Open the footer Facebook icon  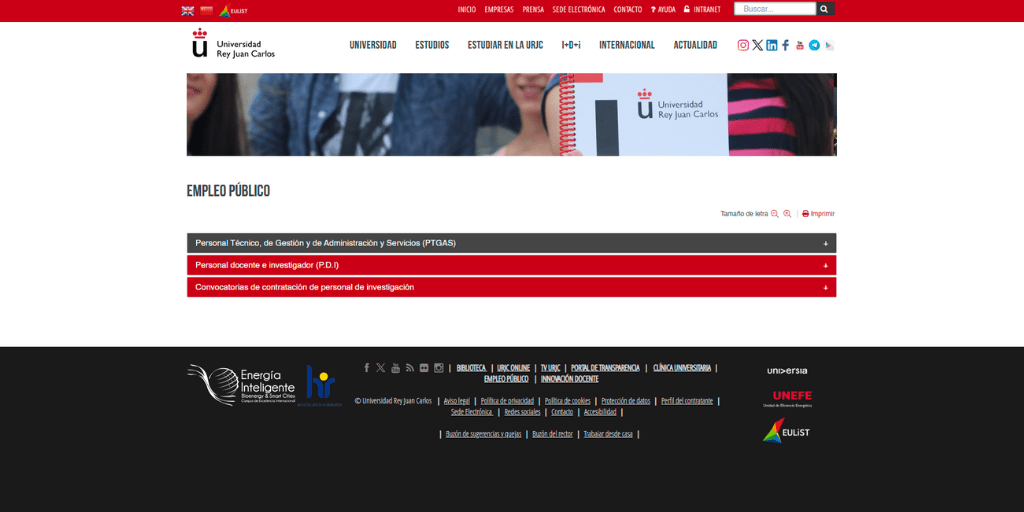point(366,368)
